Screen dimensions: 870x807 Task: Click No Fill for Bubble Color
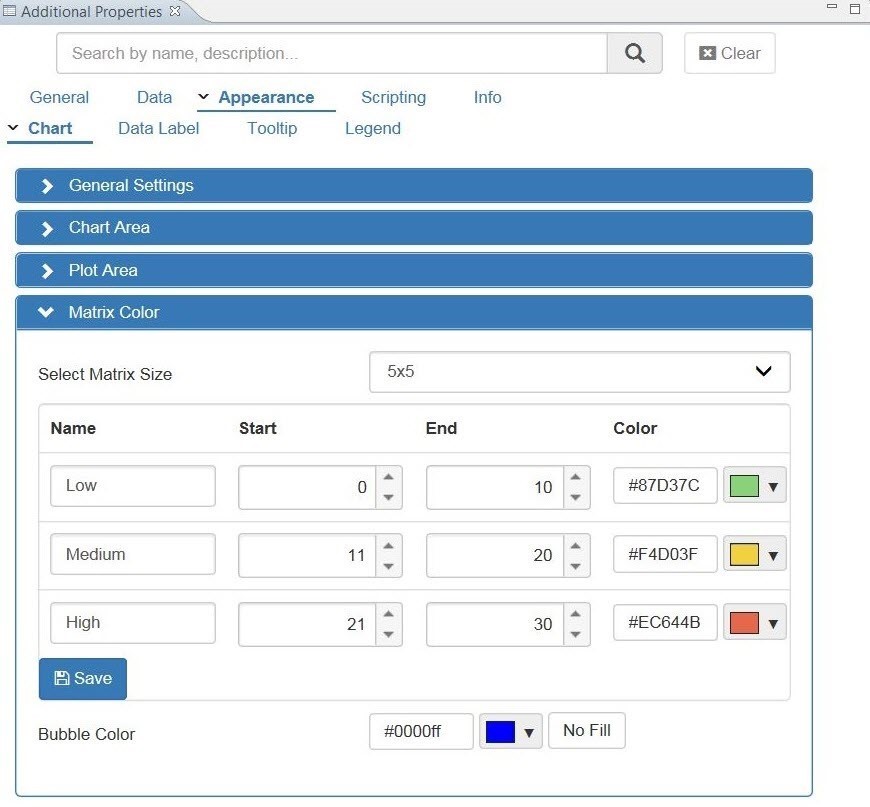click(586, 731)
